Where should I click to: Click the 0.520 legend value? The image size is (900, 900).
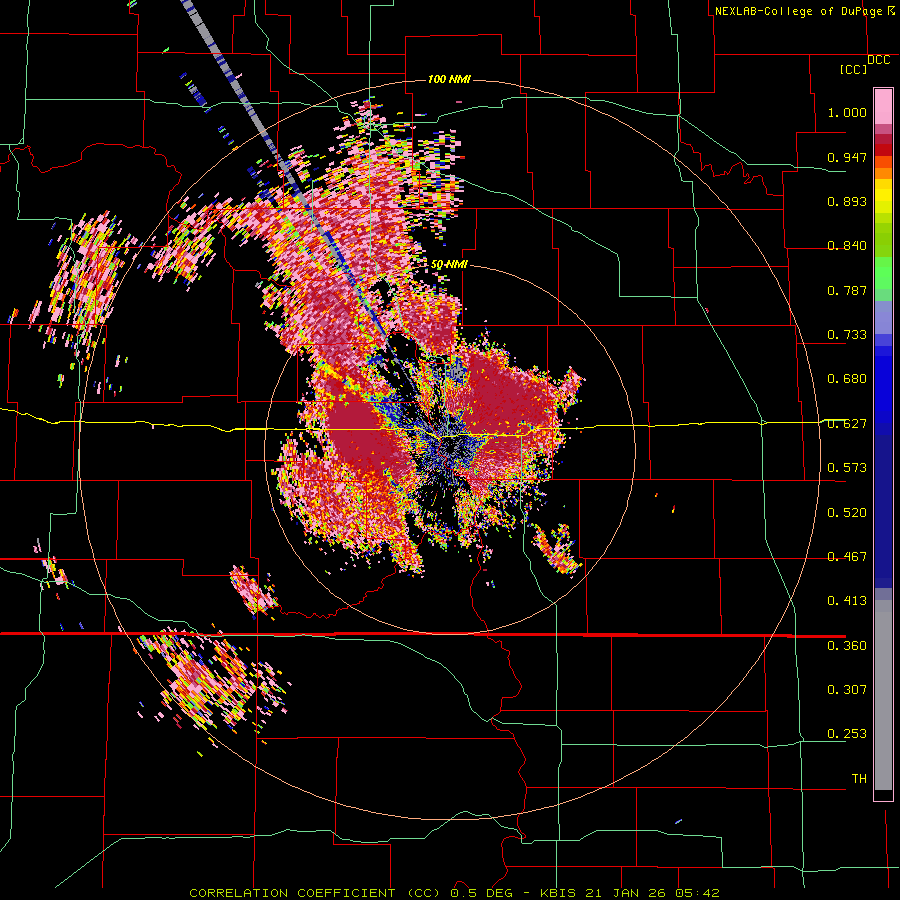tap(847, 513)
